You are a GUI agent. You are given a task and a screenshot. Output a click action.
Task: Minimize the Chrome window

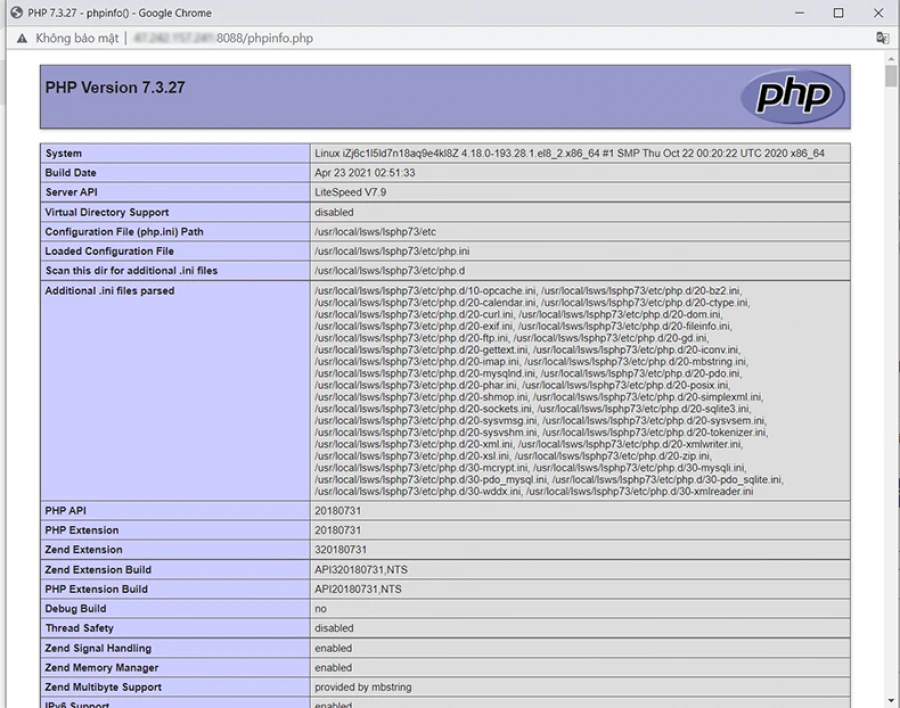click(x=799, y=13)
